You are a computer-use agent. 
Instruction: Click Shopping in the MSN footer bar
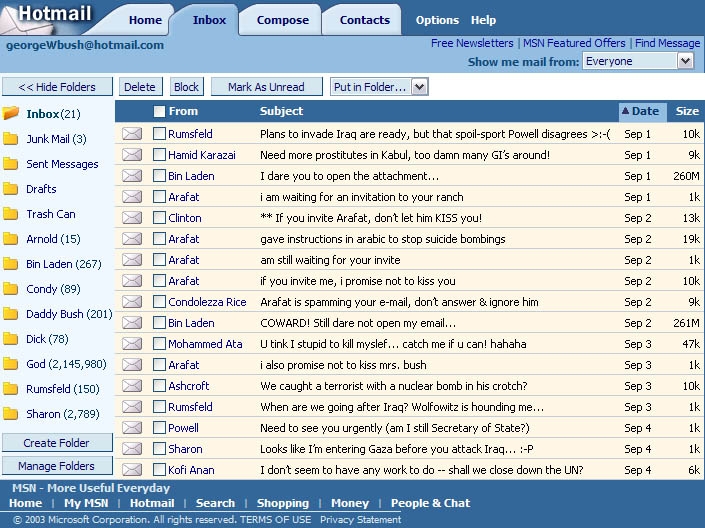click(x=283, y=503)
